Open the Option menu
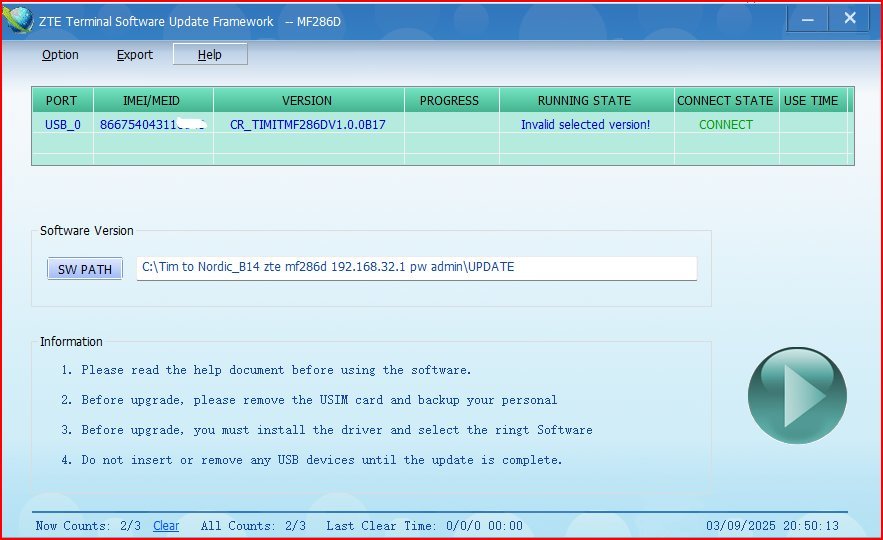 [x=60, y=55]
